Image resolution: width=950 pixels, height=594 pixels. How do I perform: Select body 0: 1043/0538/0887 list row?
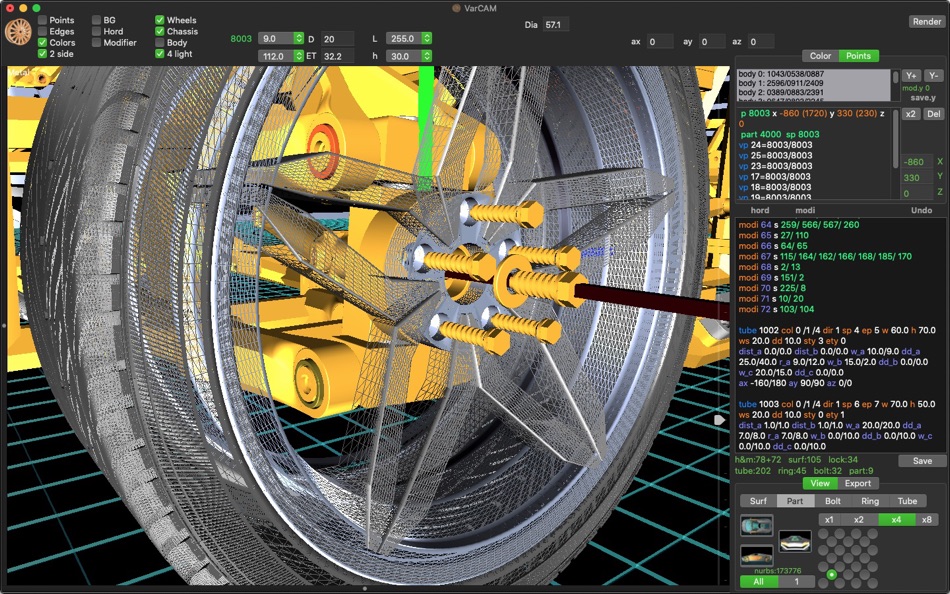tap(814, 74)
